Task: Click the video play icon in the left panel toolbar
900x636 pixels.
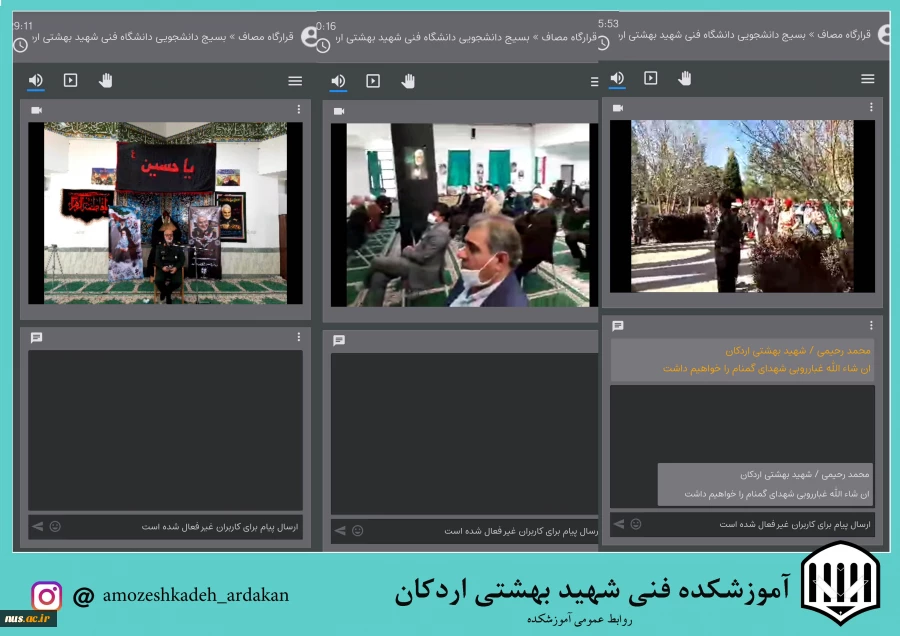Action: click(71, 81)
